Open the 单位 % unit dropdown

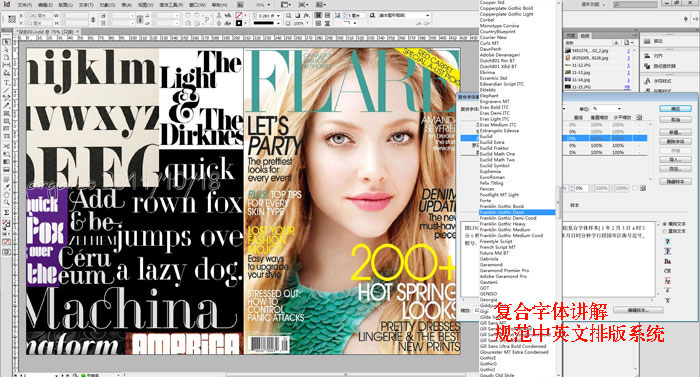pyautogui.click(x=606, y=109)
